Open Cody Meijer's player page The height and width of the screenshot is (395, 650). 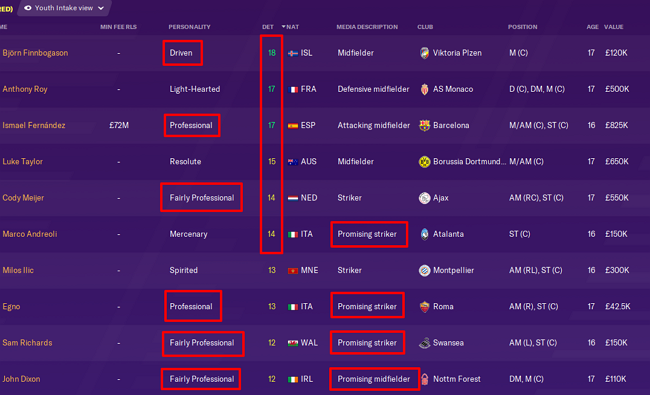[23, 198]
